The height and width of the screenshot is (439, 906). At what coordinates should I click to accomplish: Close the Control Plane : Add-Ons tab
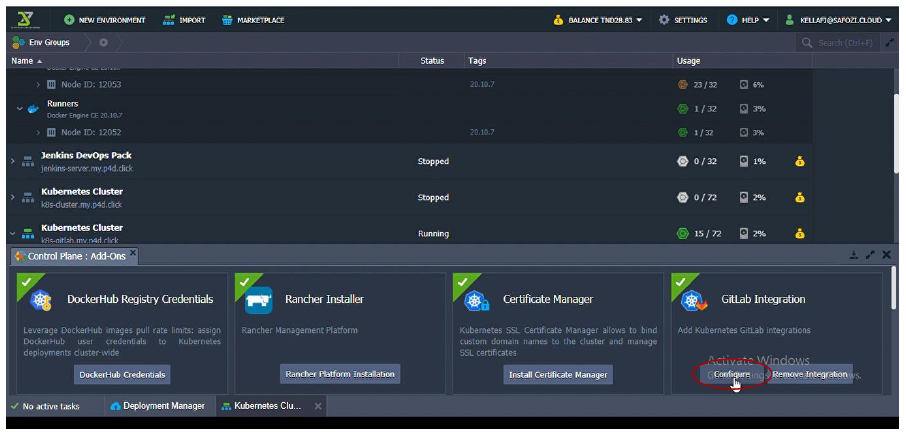tap(132, 253)
